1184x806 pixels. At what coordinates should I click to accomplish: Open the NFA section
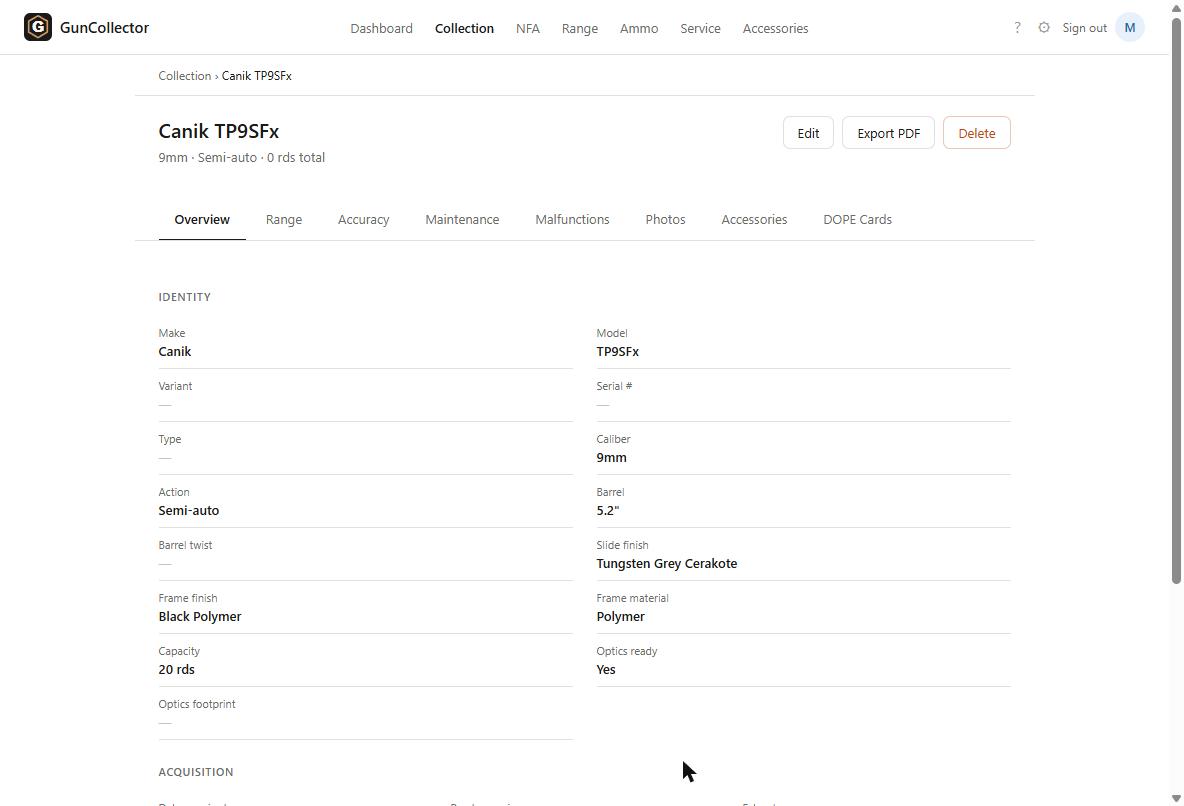tap(528, 28)
